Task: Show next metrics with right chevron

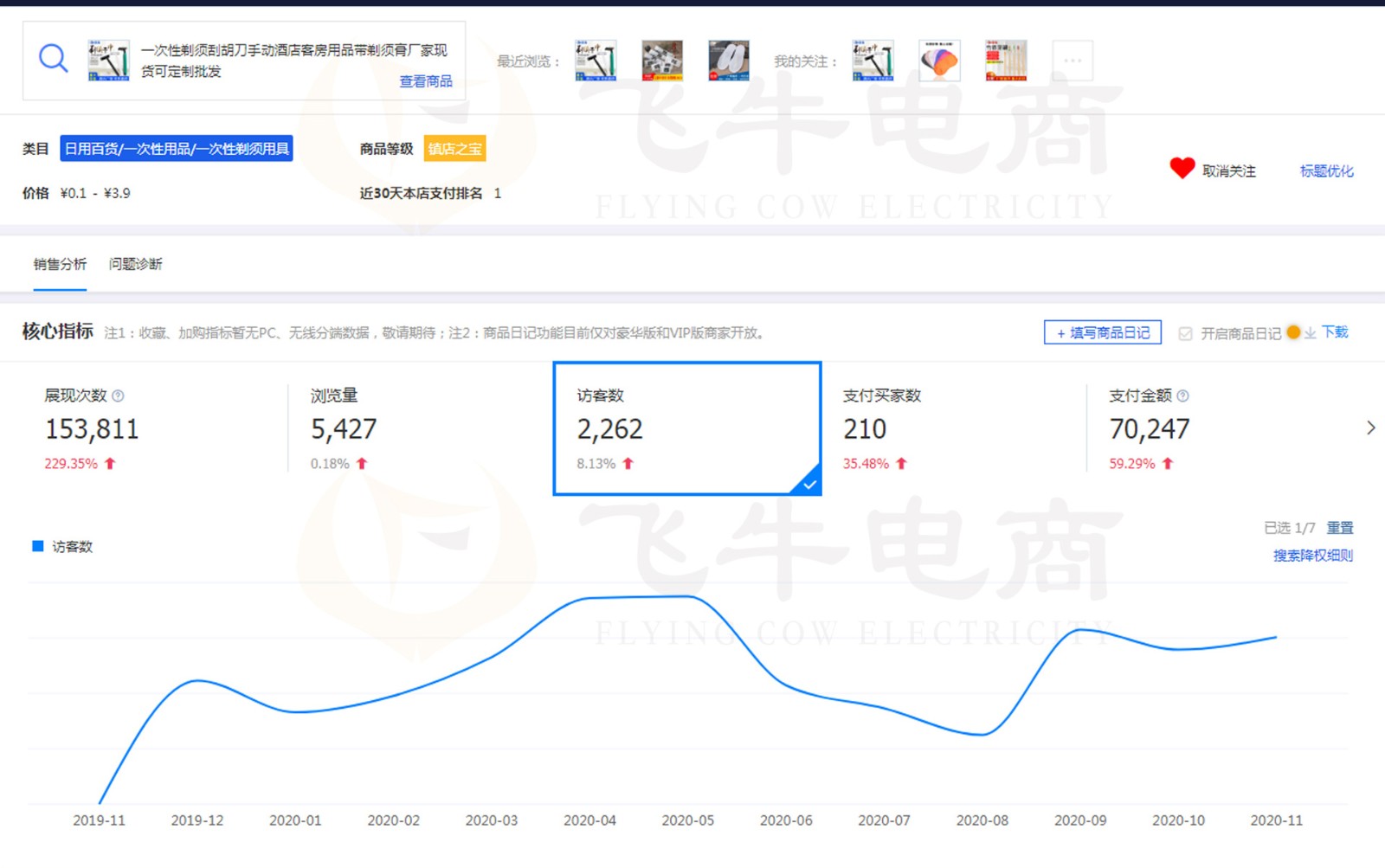Action: click(1370, 428)
